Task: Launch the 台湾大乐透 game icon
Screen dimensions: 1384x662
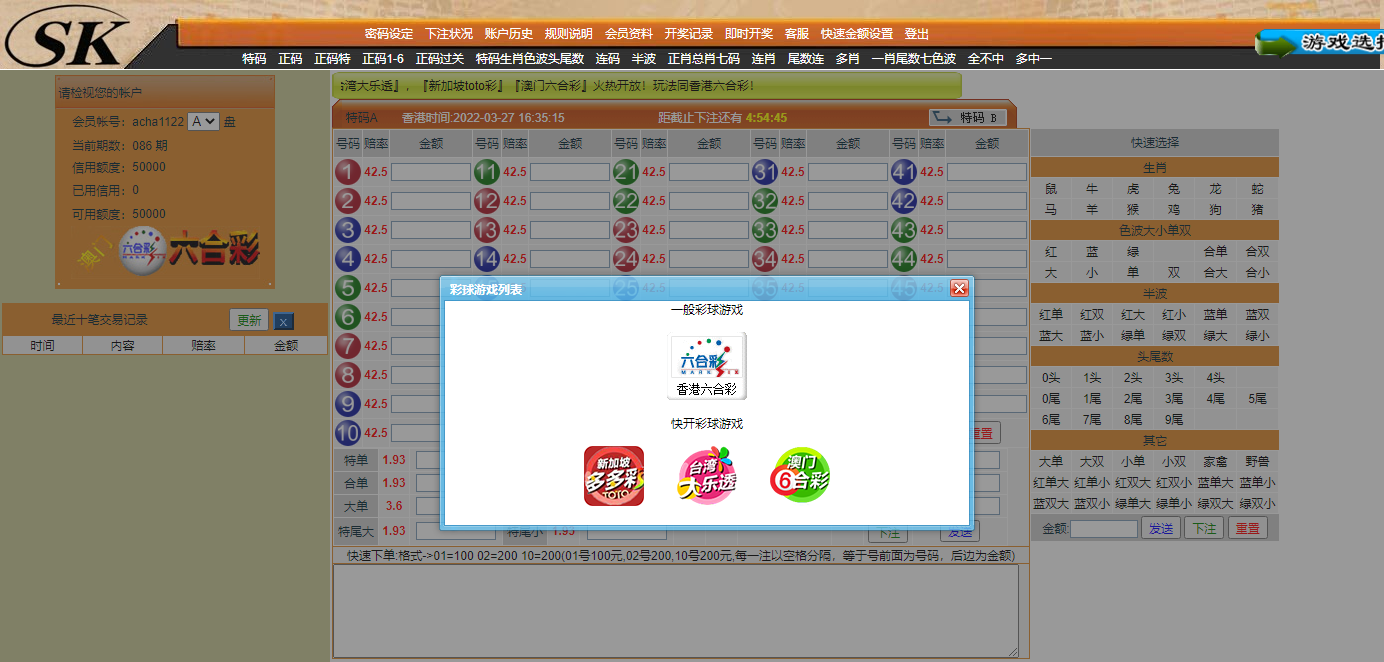Action: click(706, 473)
